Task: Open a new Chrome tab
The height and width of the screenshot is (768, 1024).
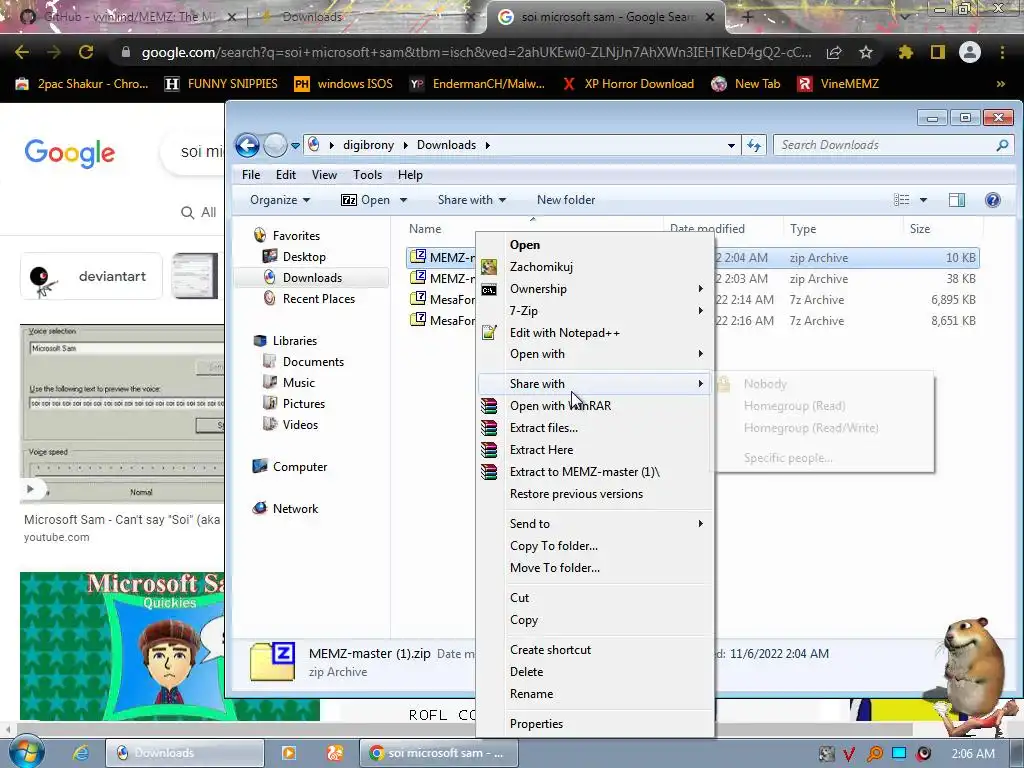Action: pyautogui.click(x=748, y=18)
